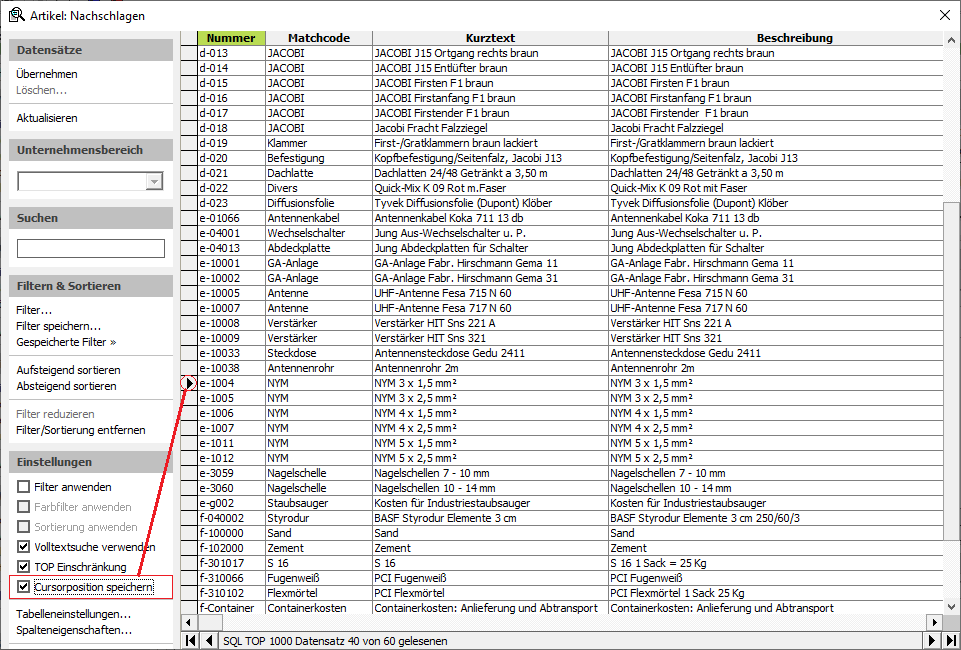Go to the first record navigation arrow
This screenshot has width=961, height=650.
tap(191, 641)
